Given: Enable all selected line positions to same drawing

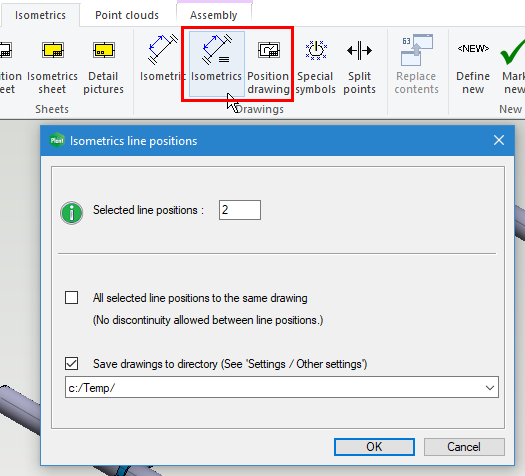Looking at the screenshot, I should (72, 298).
